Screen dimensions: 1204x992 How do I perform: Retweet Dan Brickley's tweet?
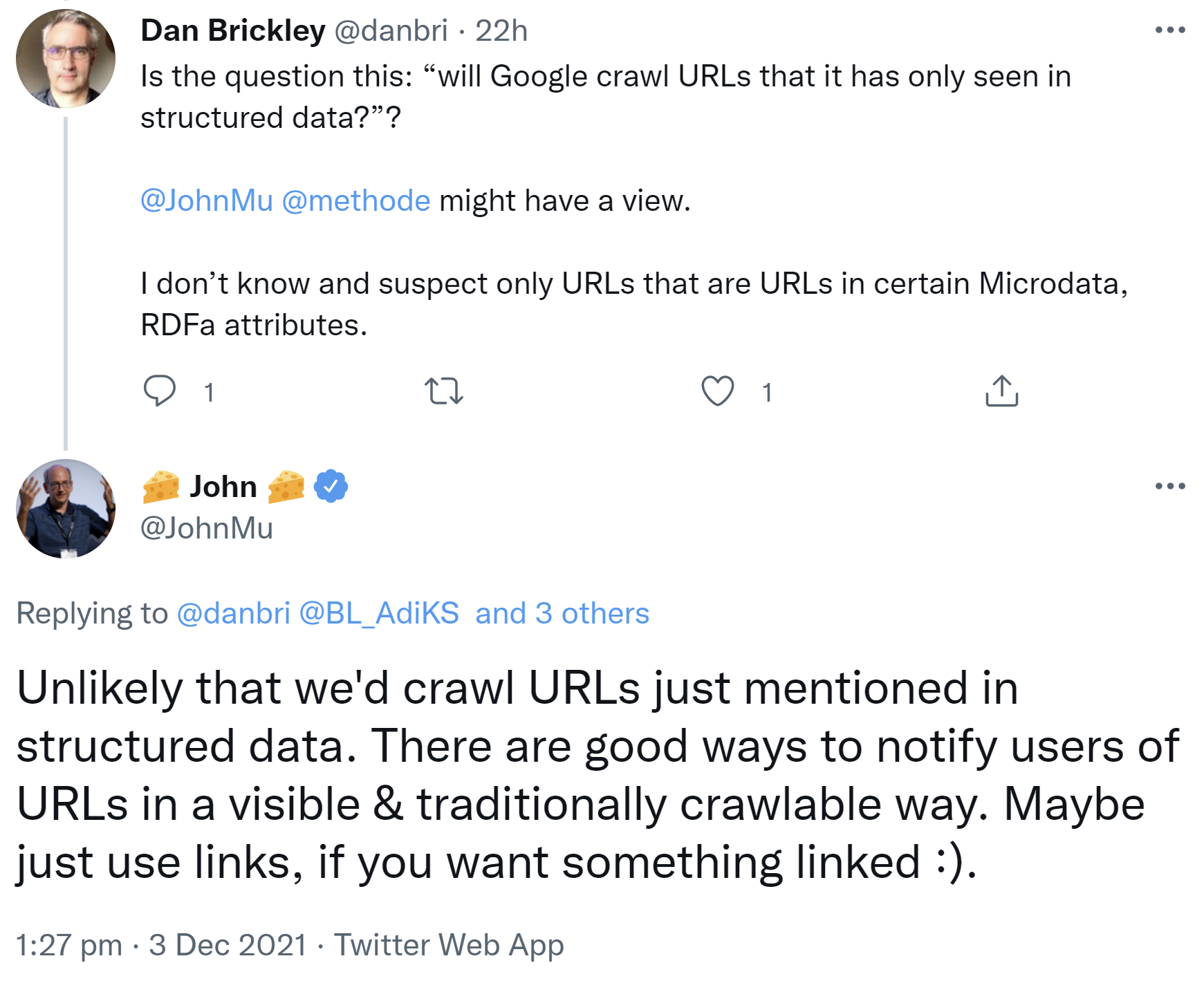pyautogui.click(x=443, y=391)
